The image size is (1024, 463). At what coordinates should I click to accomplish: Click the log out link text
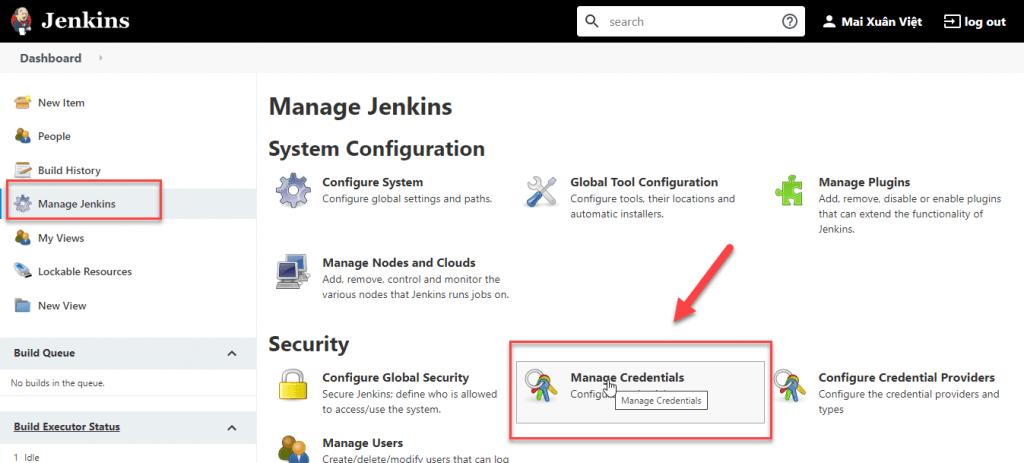point(985,22)
